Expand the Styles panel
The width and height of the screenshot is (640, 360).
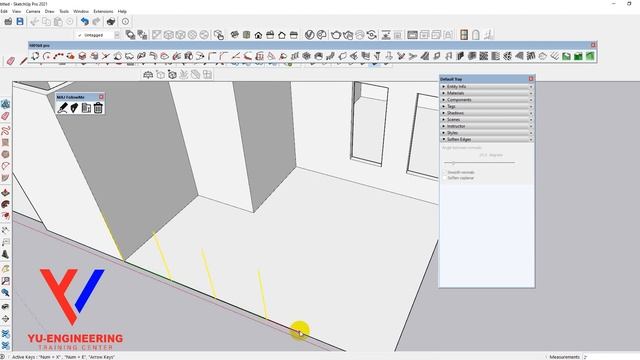444,133
